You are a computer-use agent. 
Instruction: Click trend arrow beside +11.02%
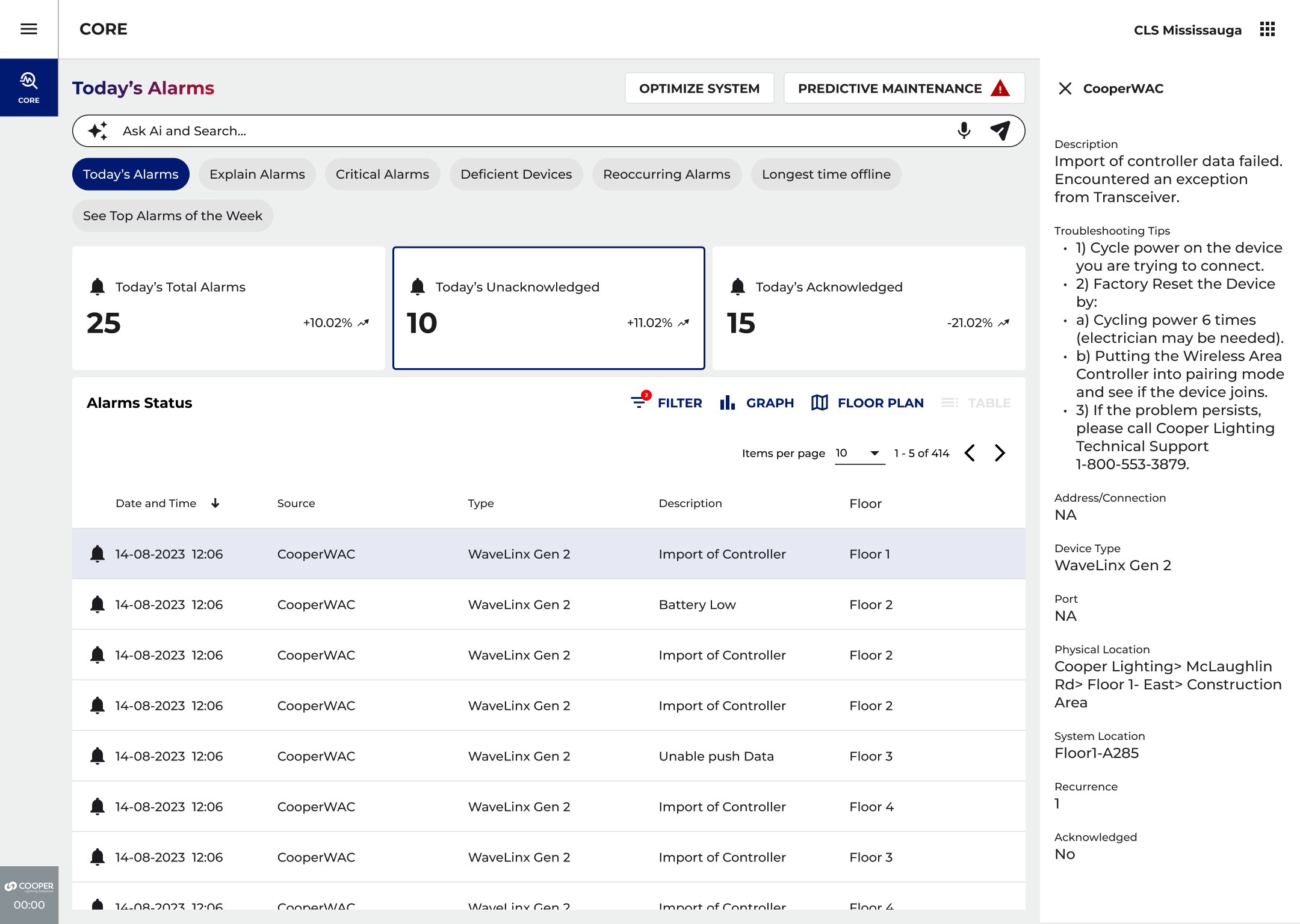(684, 323)
